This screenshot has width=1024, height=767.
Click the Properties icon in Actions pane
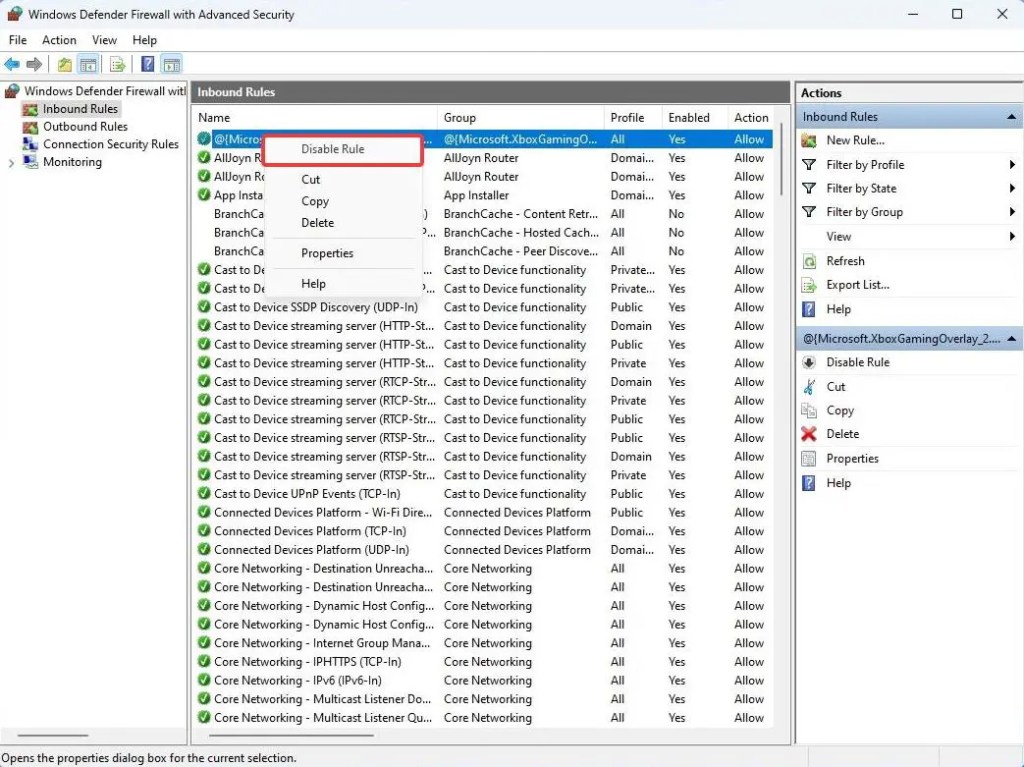[809, 459]
